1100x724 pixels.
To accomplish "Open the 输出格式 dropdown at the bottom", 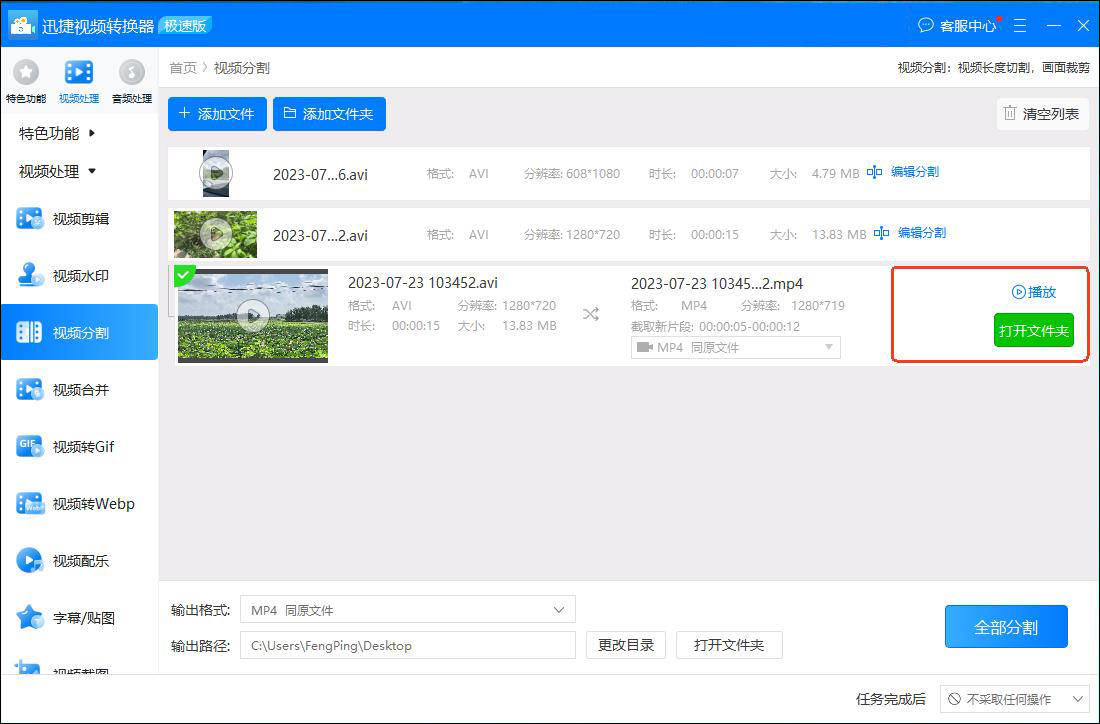I will 407,609.
